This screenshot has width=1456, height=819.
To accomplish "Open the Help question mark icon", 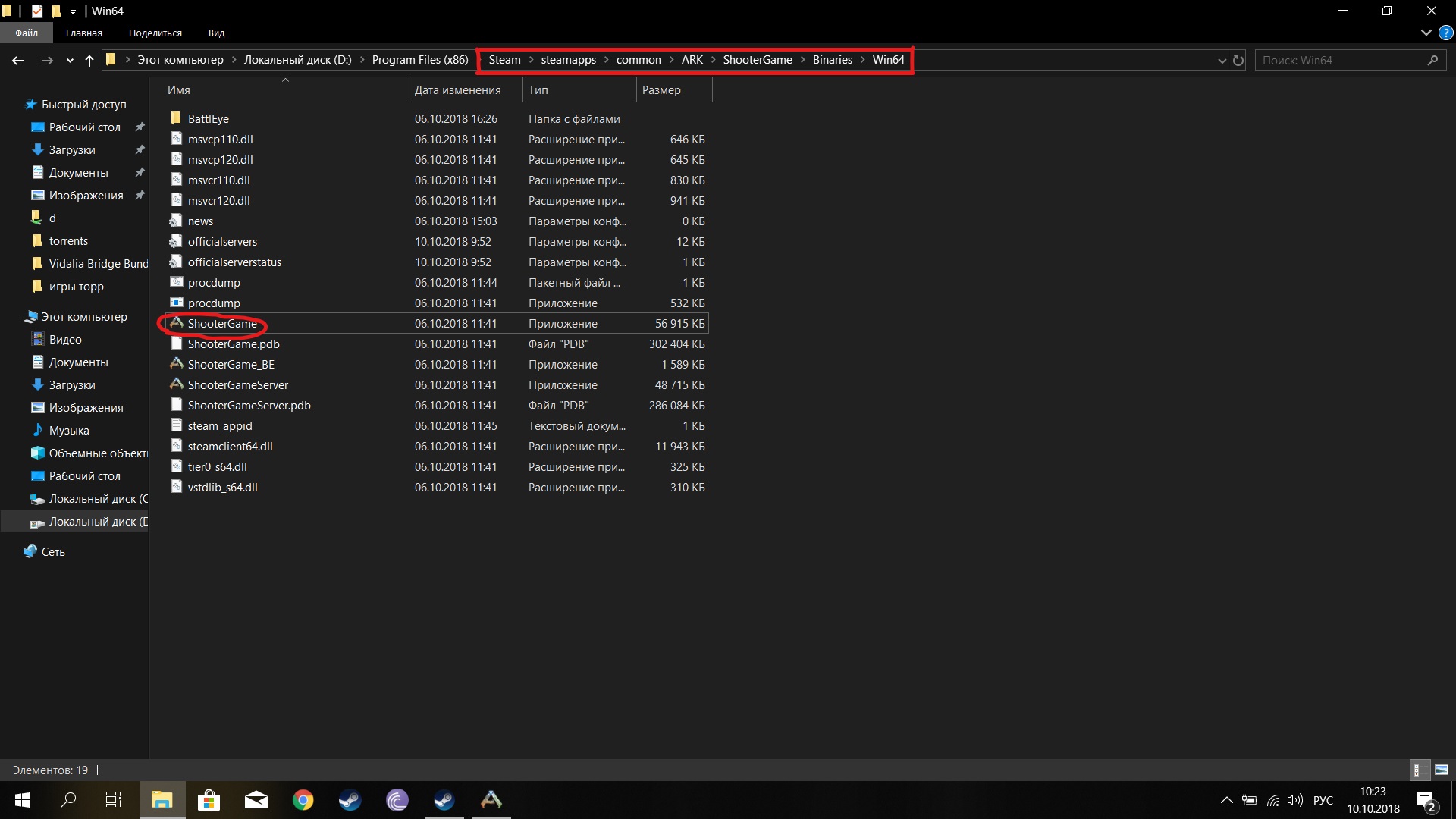I will tap(1445, 33).
